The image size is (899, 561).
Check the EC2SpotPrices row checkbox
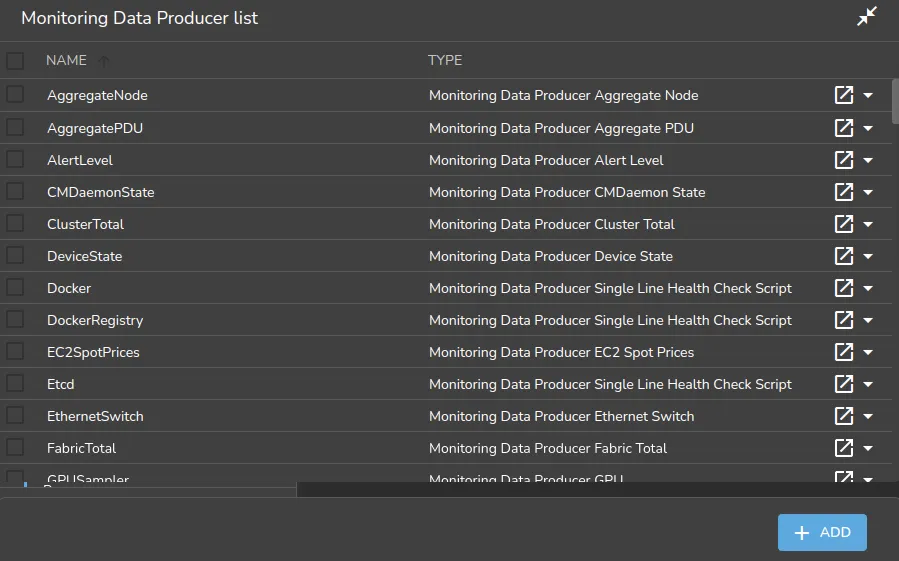pos(15,351)
